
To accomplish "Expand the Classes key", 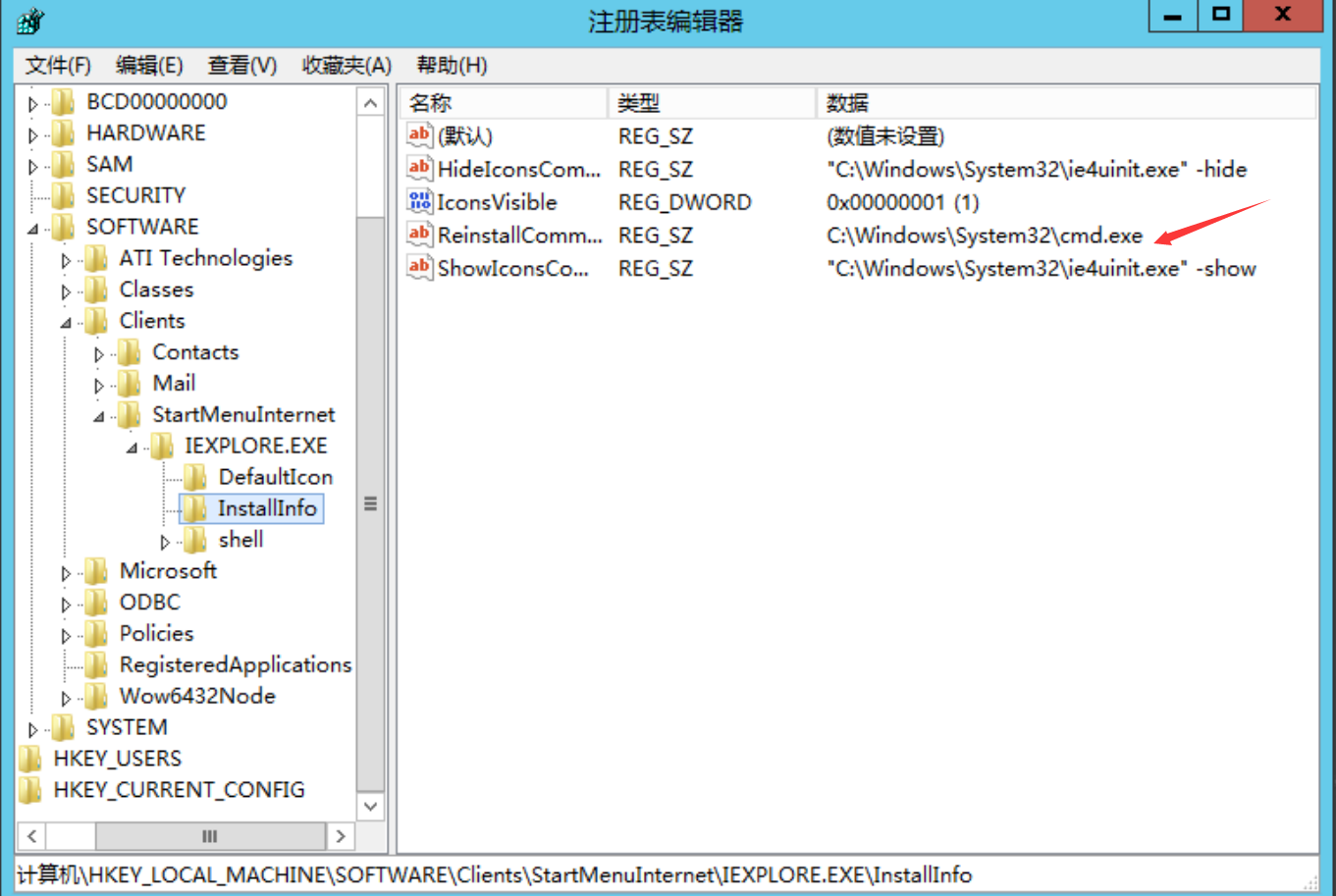I will click(x=66, y=292).
